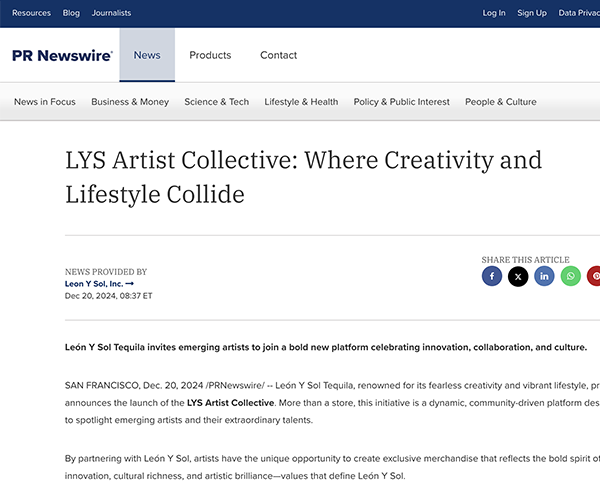Expand News in Focus category
Screen dimensions: 600x500
pos(45,102)
